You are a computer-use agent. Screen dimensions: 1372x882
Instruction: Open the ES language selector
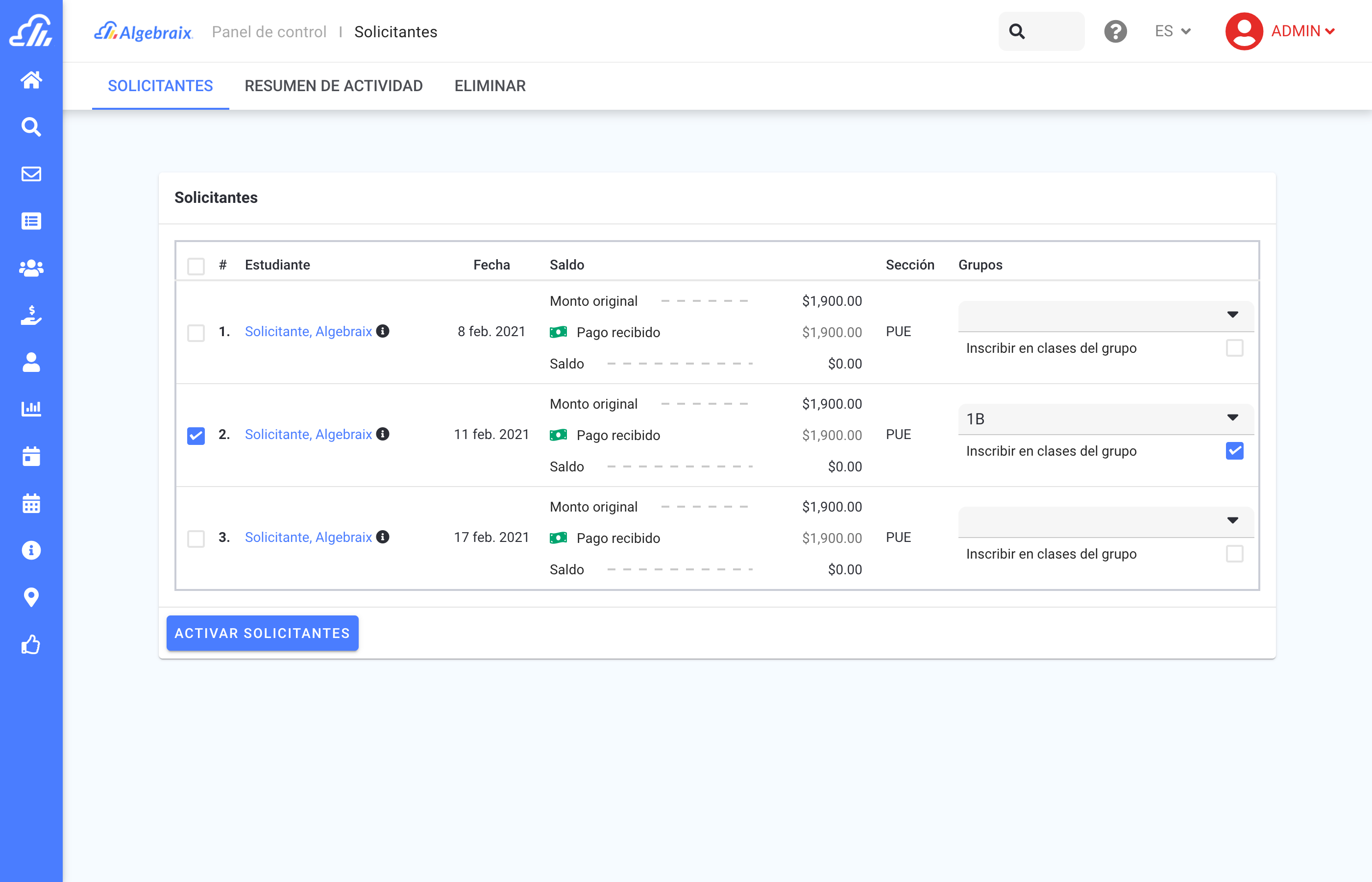(x=1172, y=31)
